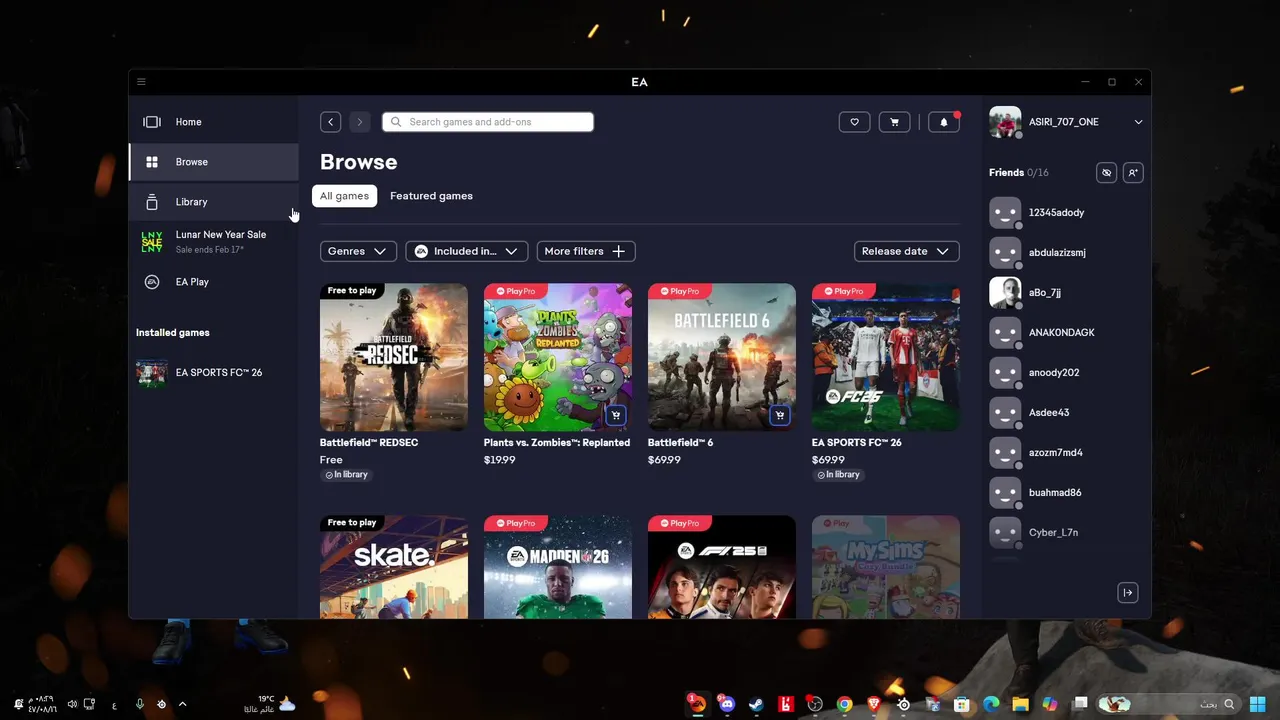Focus the search games and add-ons field
The height and width of the screenshot is (720, 1280).
pyautogui.click(x=488, y=122)
